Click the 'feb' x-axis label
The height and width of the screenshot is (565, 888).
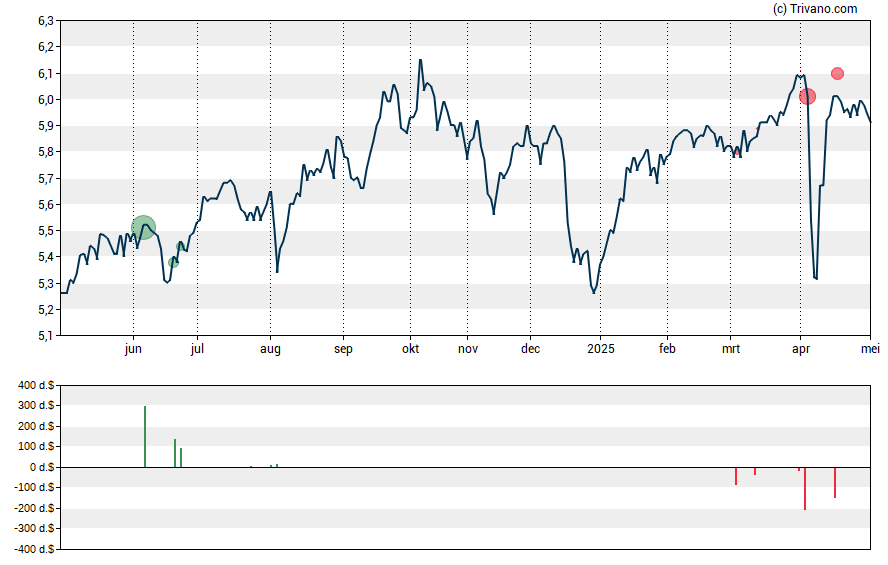pyautogui.click(x=667, y=349)
